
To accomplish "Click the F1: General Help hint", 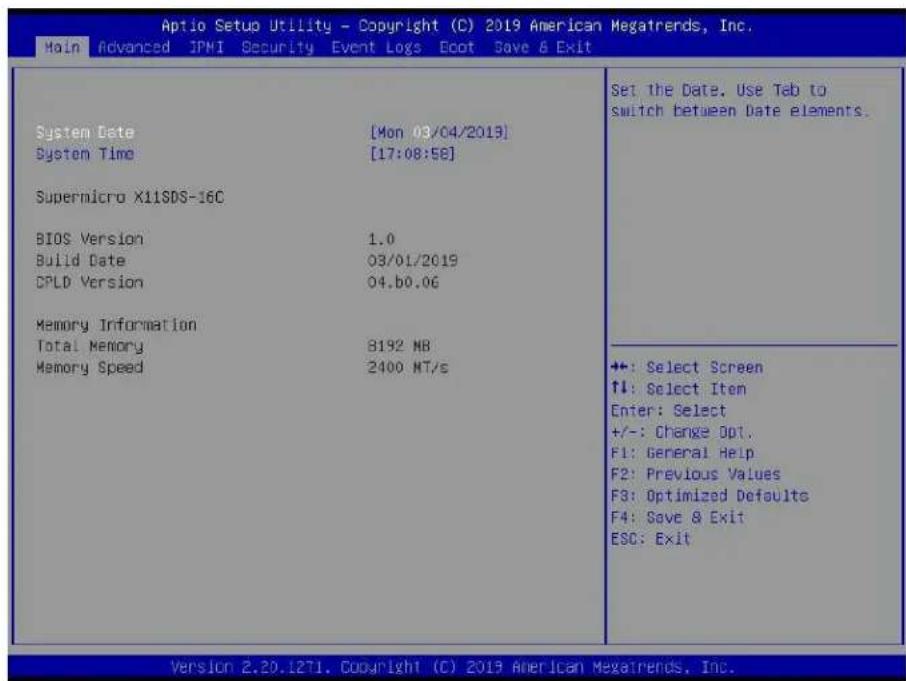I will (682, 453).
